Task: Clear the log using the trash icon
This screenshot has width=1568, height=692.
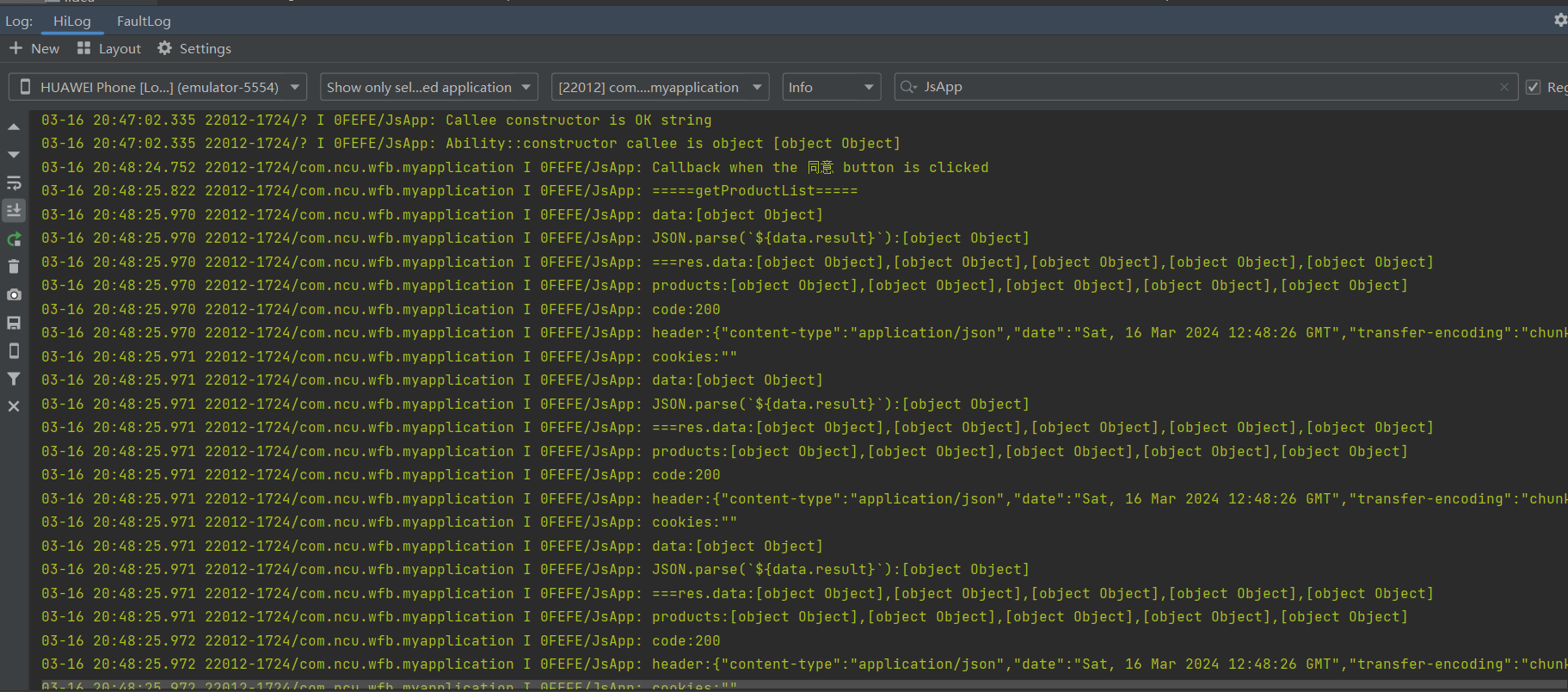Action: pos(14,267)
